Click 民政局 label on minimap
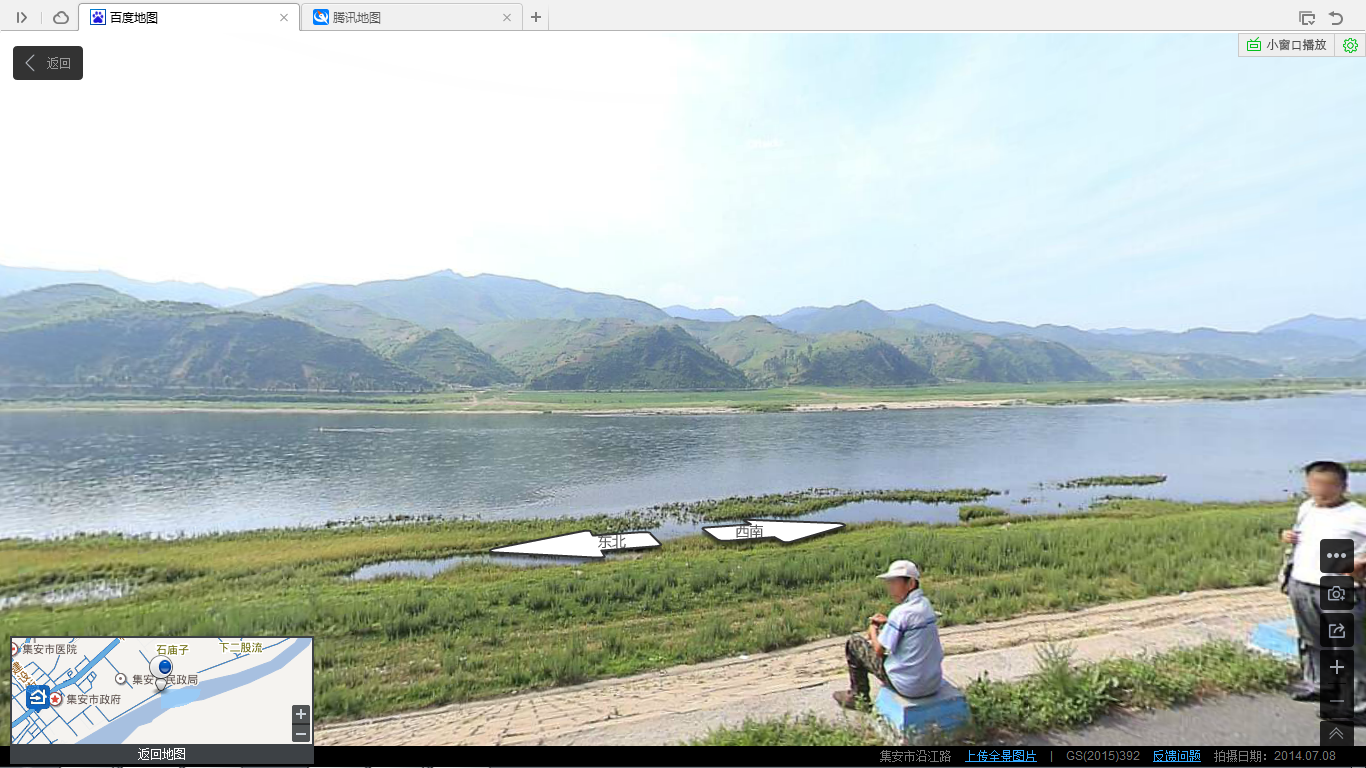The image size is (1366, 768). [180, 680]
